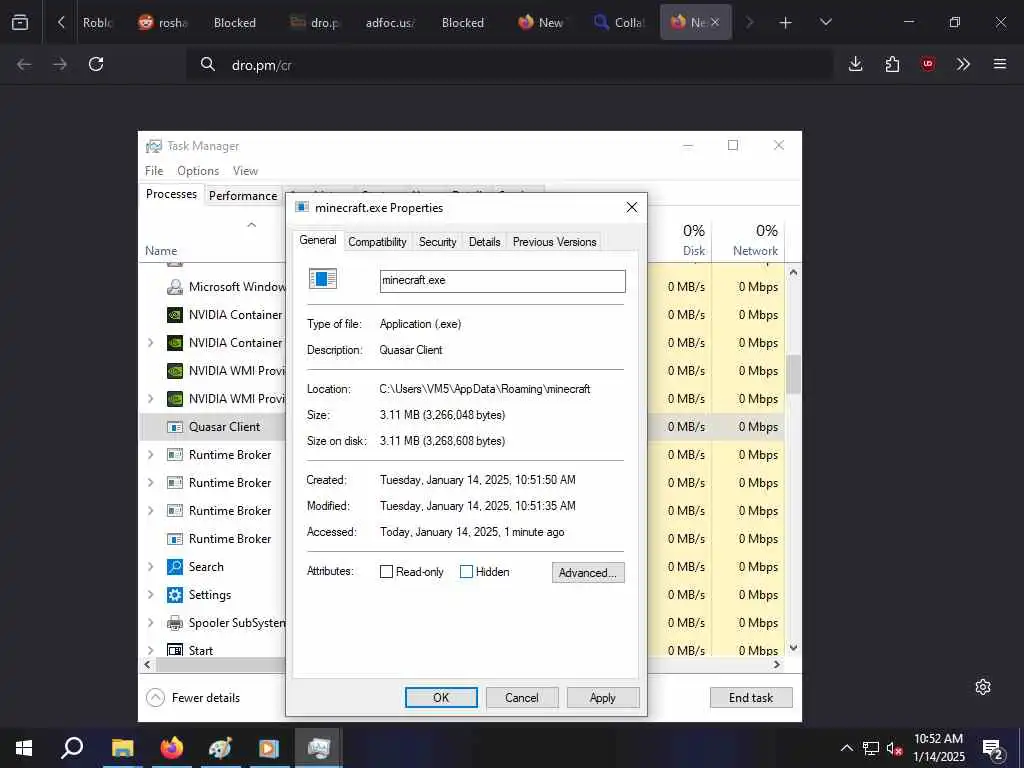Go back in Firefox history

(24, 64)
